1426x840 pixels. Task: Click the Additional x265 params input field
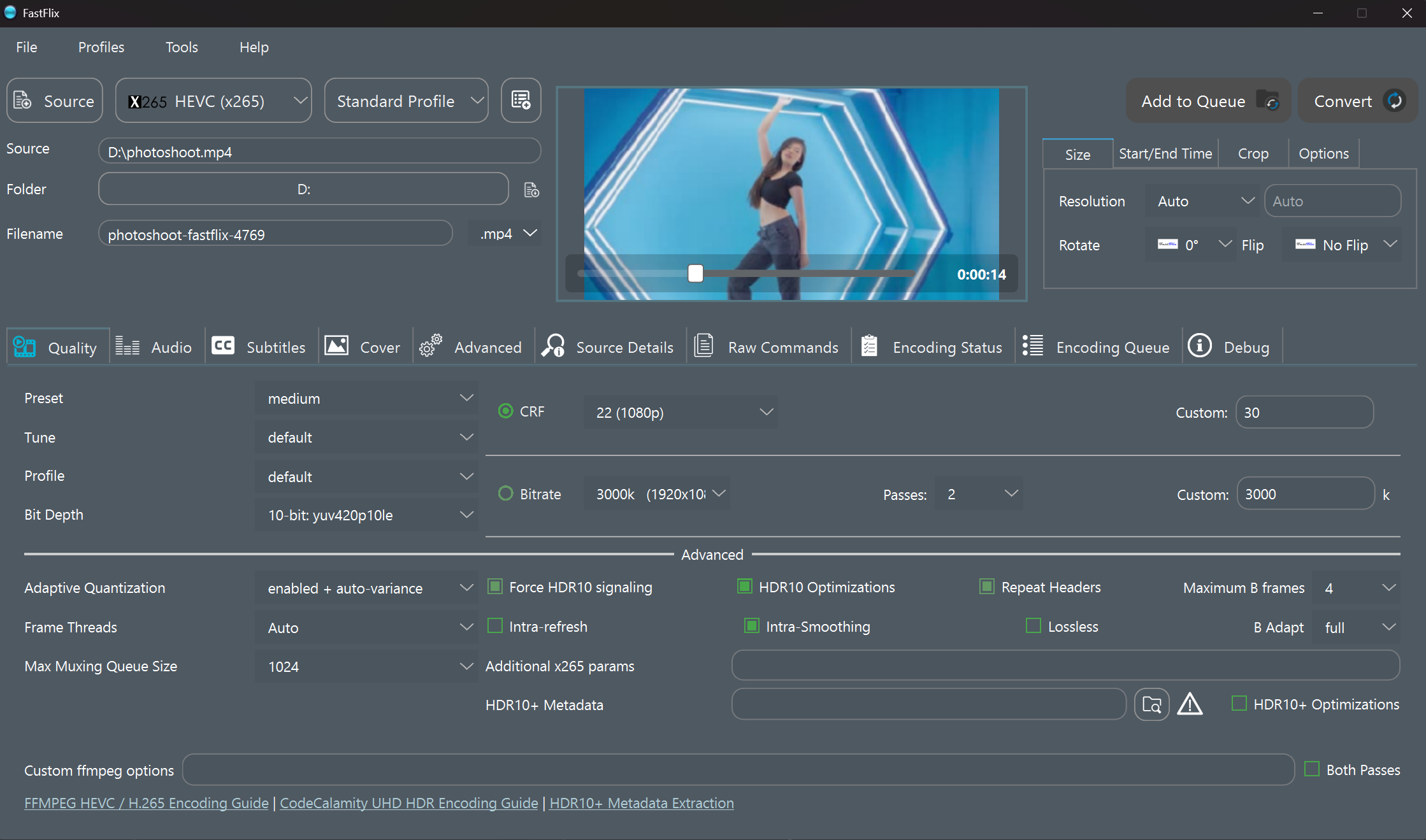click(1065, 666)
